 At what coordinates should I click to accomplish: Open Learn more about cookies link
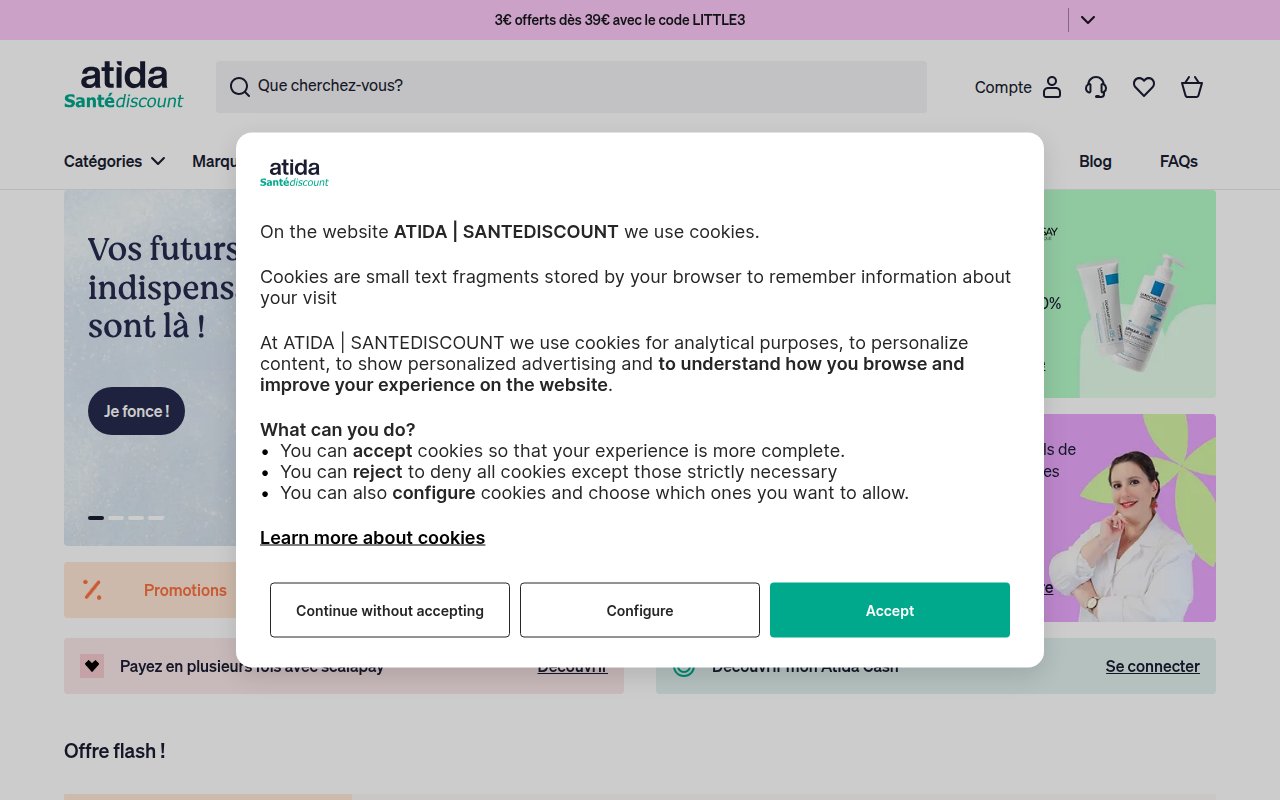click(x=372, y=538)
